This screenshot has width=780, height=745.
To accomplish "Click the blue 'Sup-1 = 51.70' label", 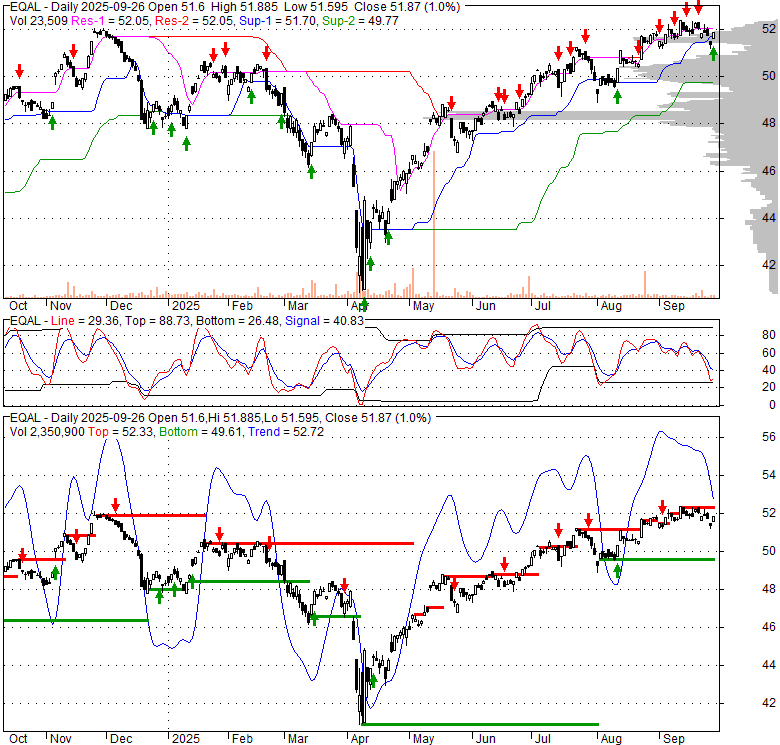I will point(277,21).
